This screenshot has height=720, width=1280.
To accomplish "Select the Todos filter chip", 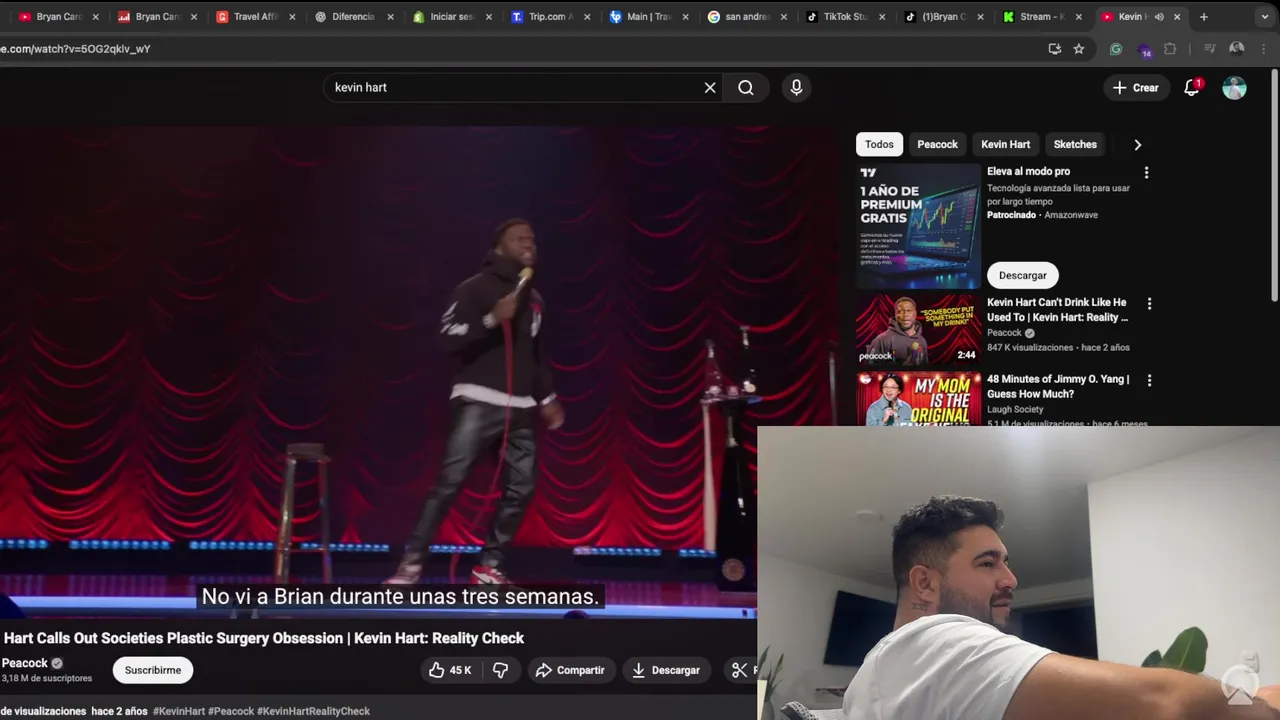I will tap(879, 145).
